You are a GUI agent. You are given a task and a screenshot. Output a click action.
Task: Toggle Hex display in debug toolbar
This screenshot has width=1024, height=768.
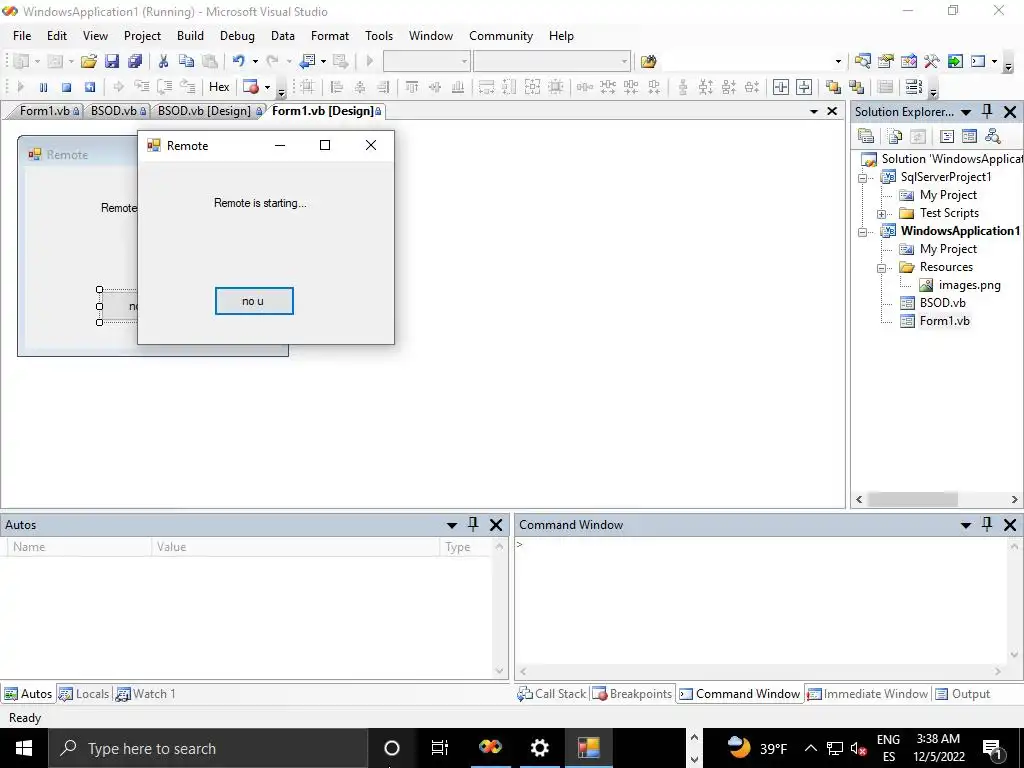(x=219, y=87)
